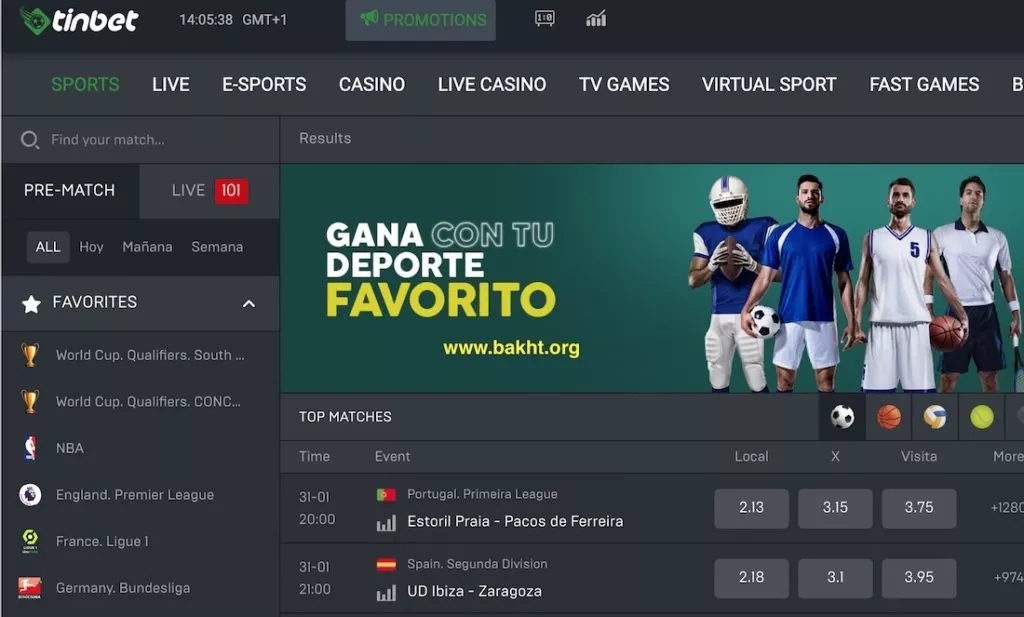1024x617 pixels.
Task: Open stats icon for UD Ibiza match
Action: pyautogui.click(x=386, y=592)
